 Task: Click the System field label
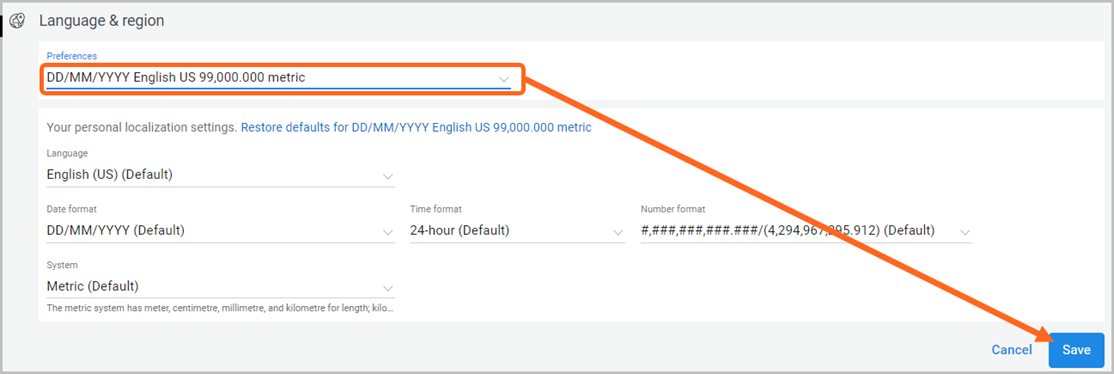click(62, 265)
